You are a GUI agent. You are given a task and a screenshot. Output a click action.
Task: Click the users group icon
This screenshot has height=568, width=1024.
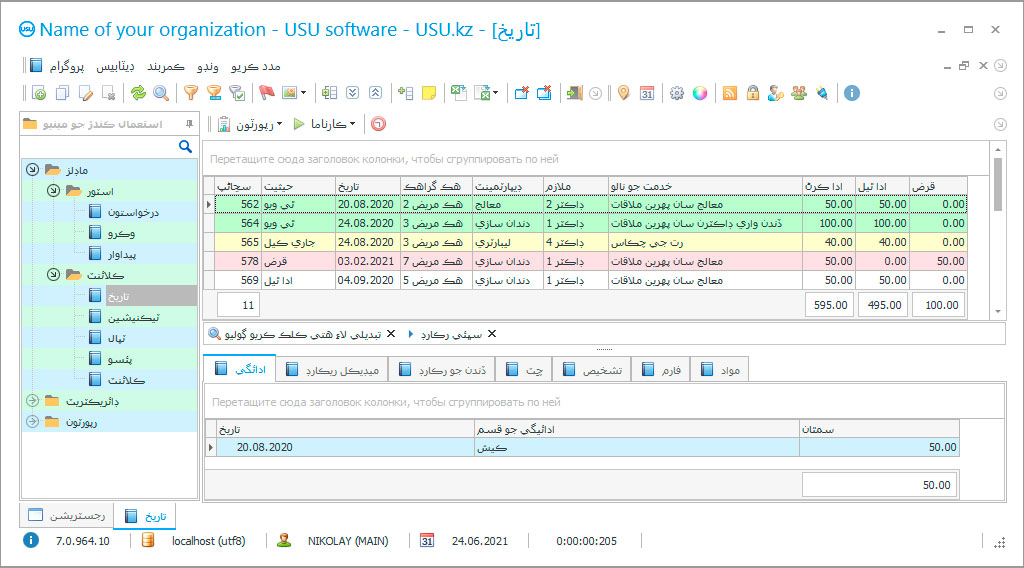pos(799,93)
